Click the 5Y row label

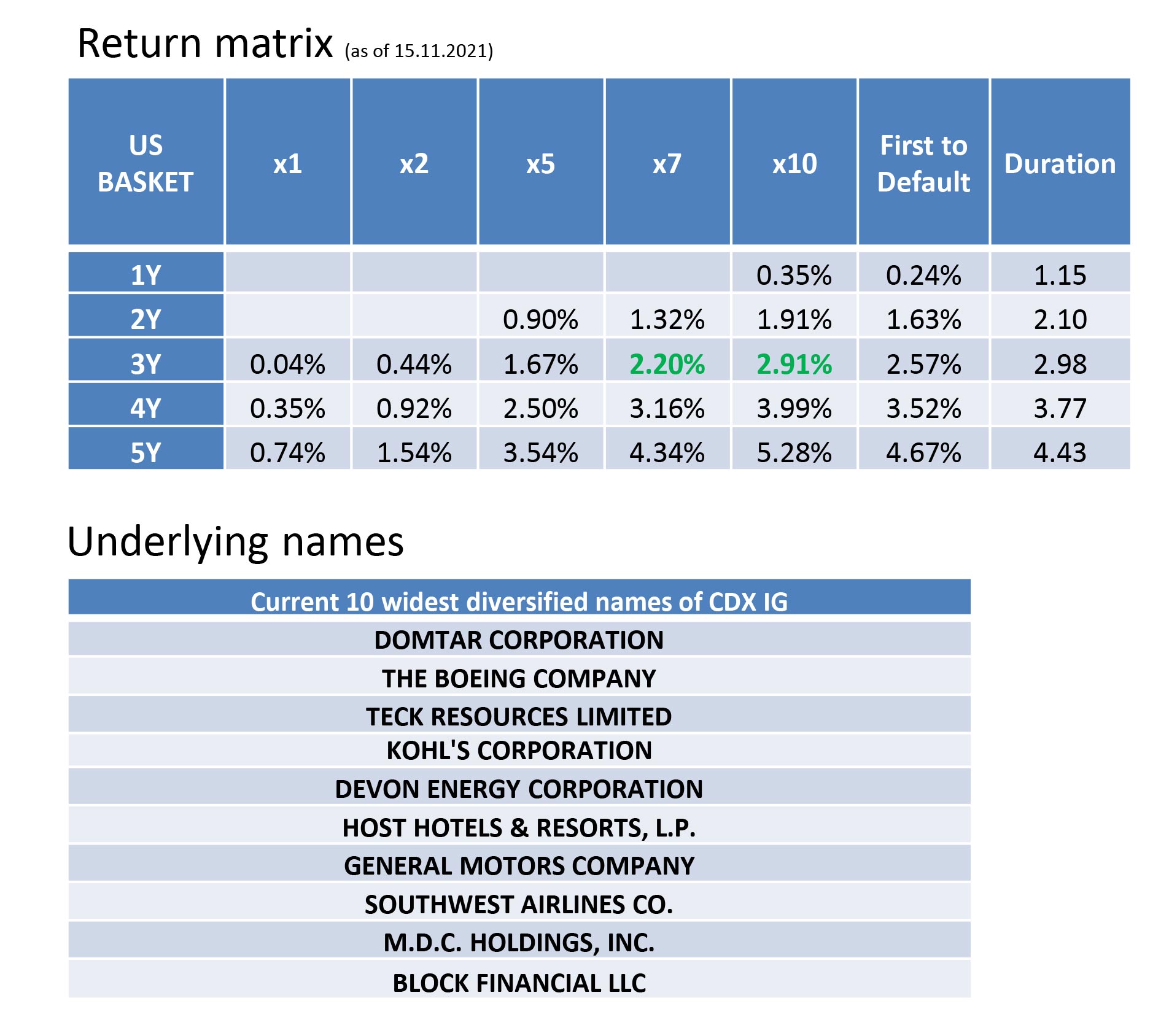[x=146, y=452]
